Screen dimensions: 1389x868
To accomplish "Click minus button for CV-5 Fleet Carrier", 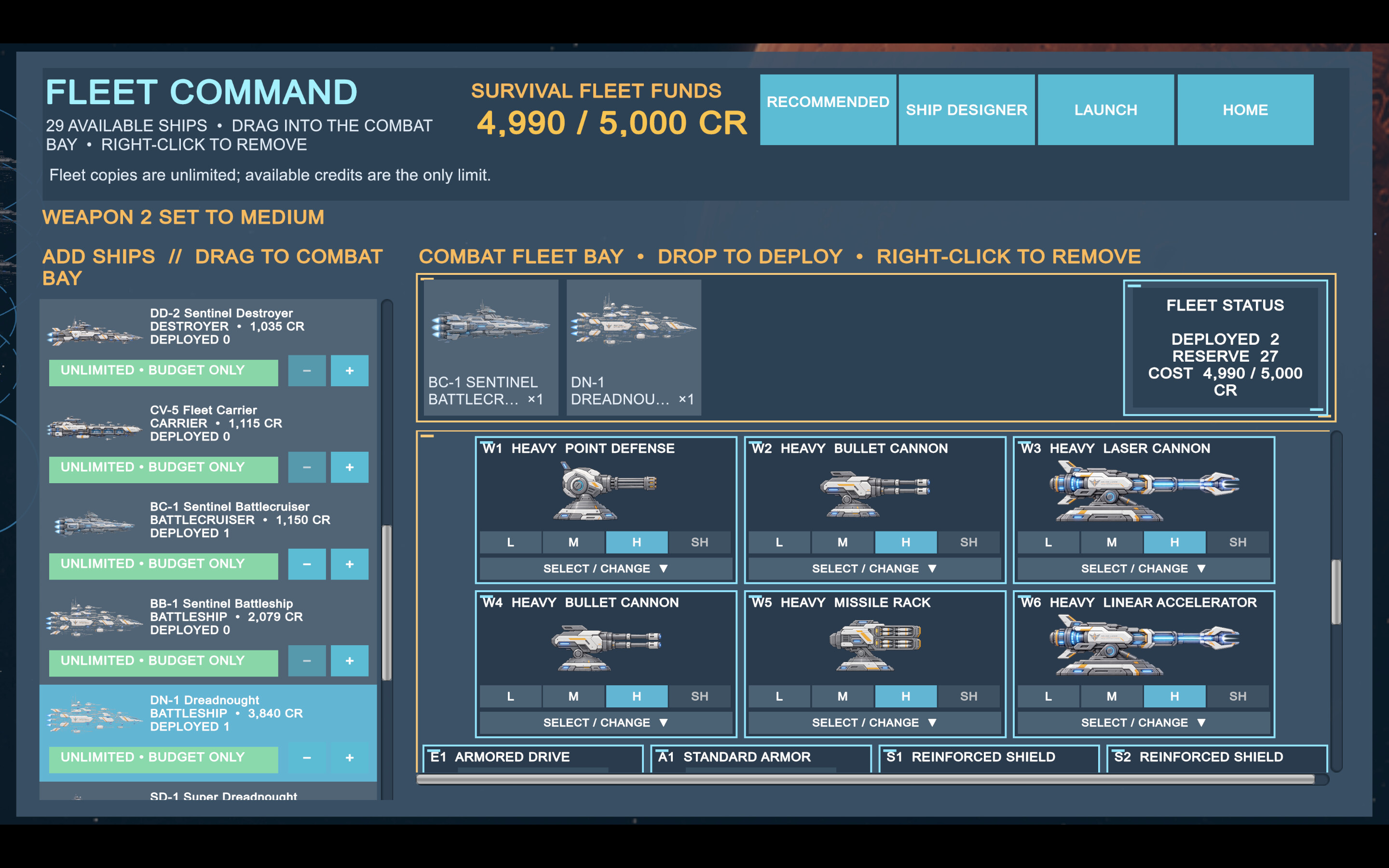I will pos(307,467).
